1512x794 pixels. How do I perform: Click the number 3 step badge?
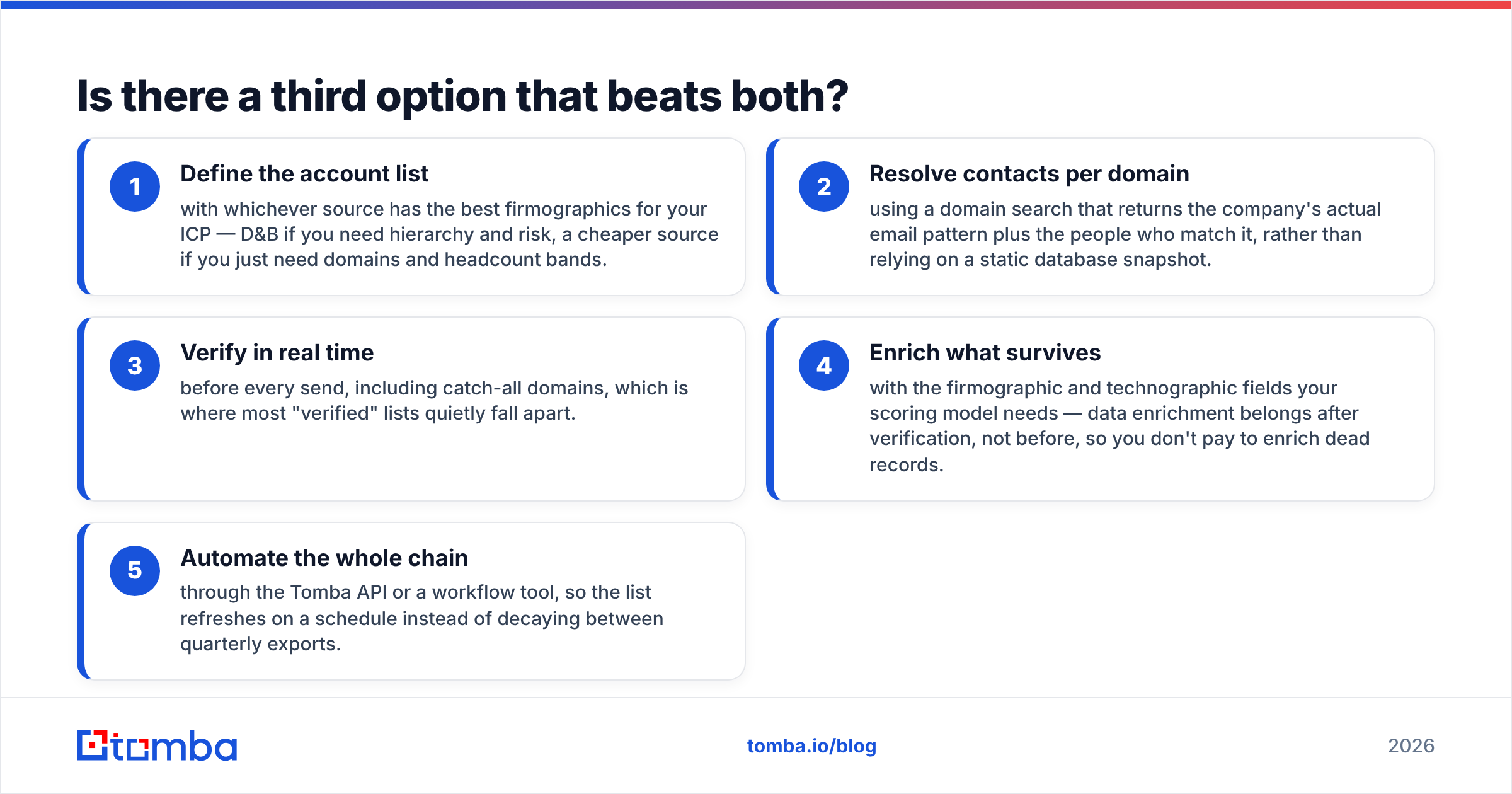click(135, 365)
